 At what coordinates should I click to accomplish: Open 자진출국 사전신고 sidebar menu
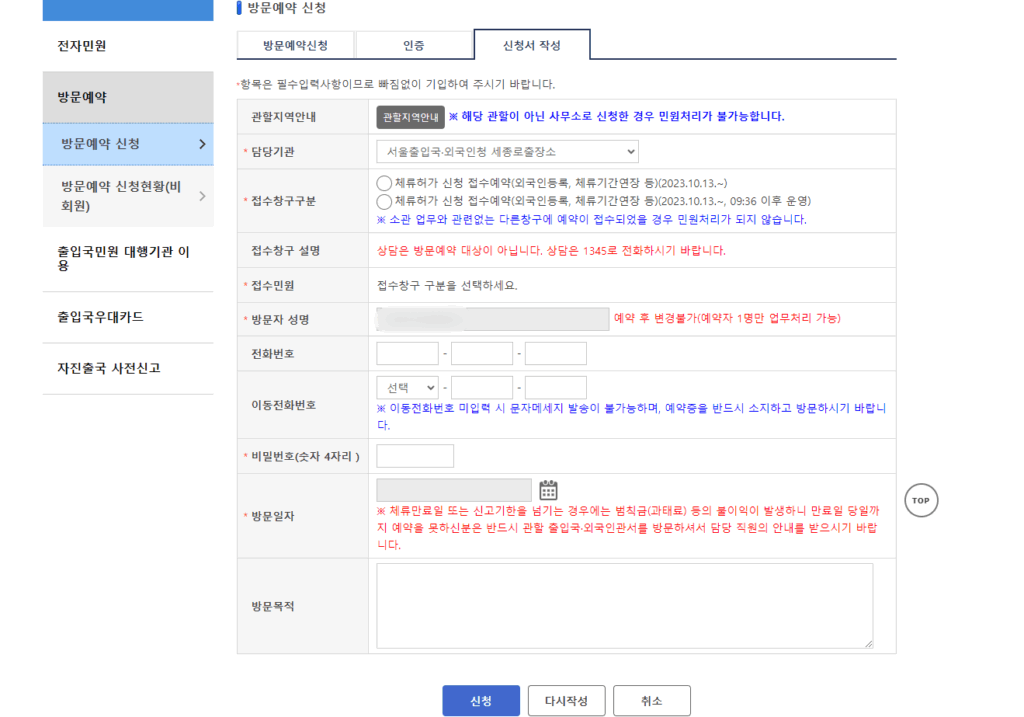tap(109, 368)
